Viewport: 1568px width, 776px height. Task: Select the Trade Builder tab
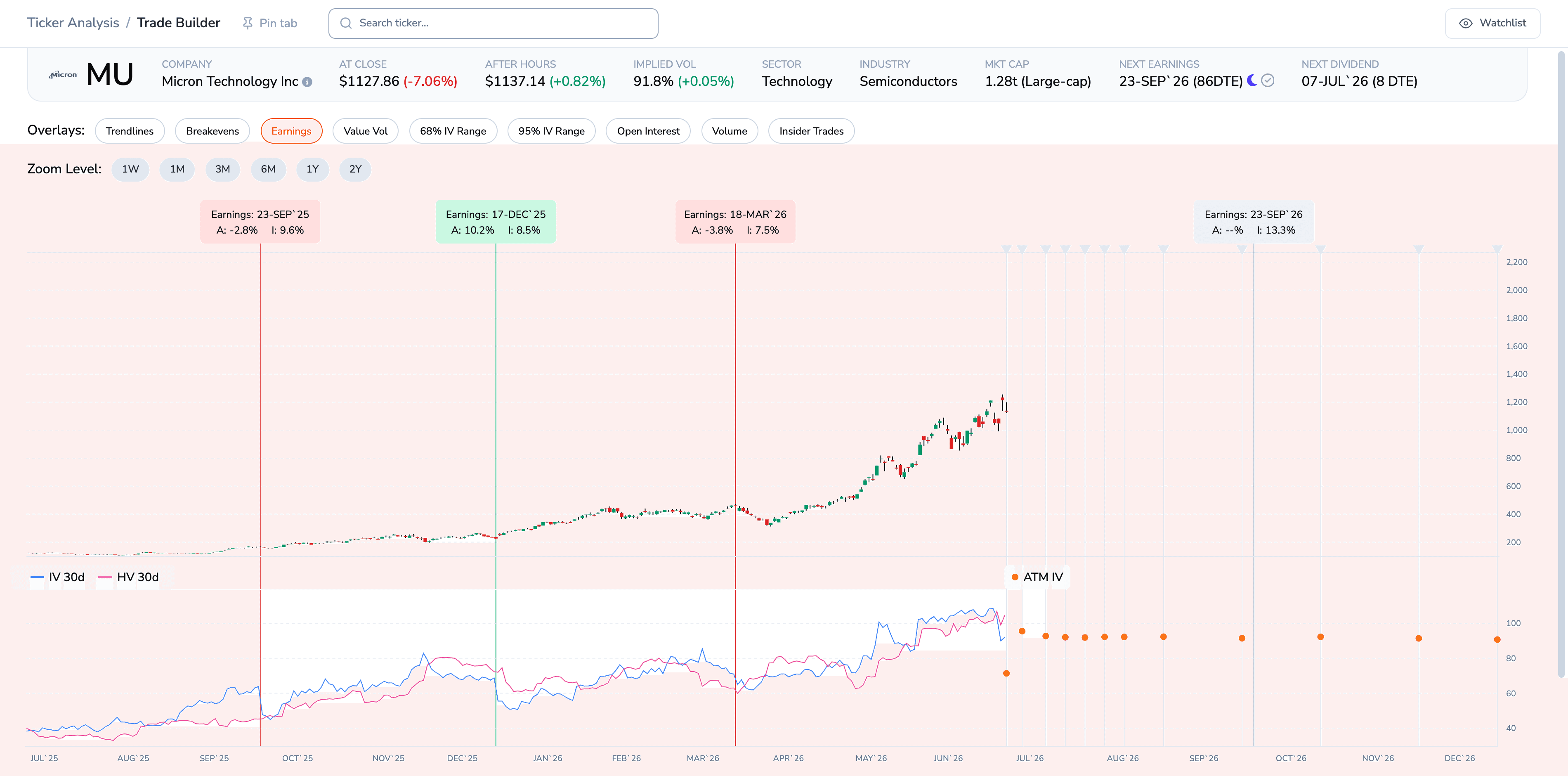178,23
